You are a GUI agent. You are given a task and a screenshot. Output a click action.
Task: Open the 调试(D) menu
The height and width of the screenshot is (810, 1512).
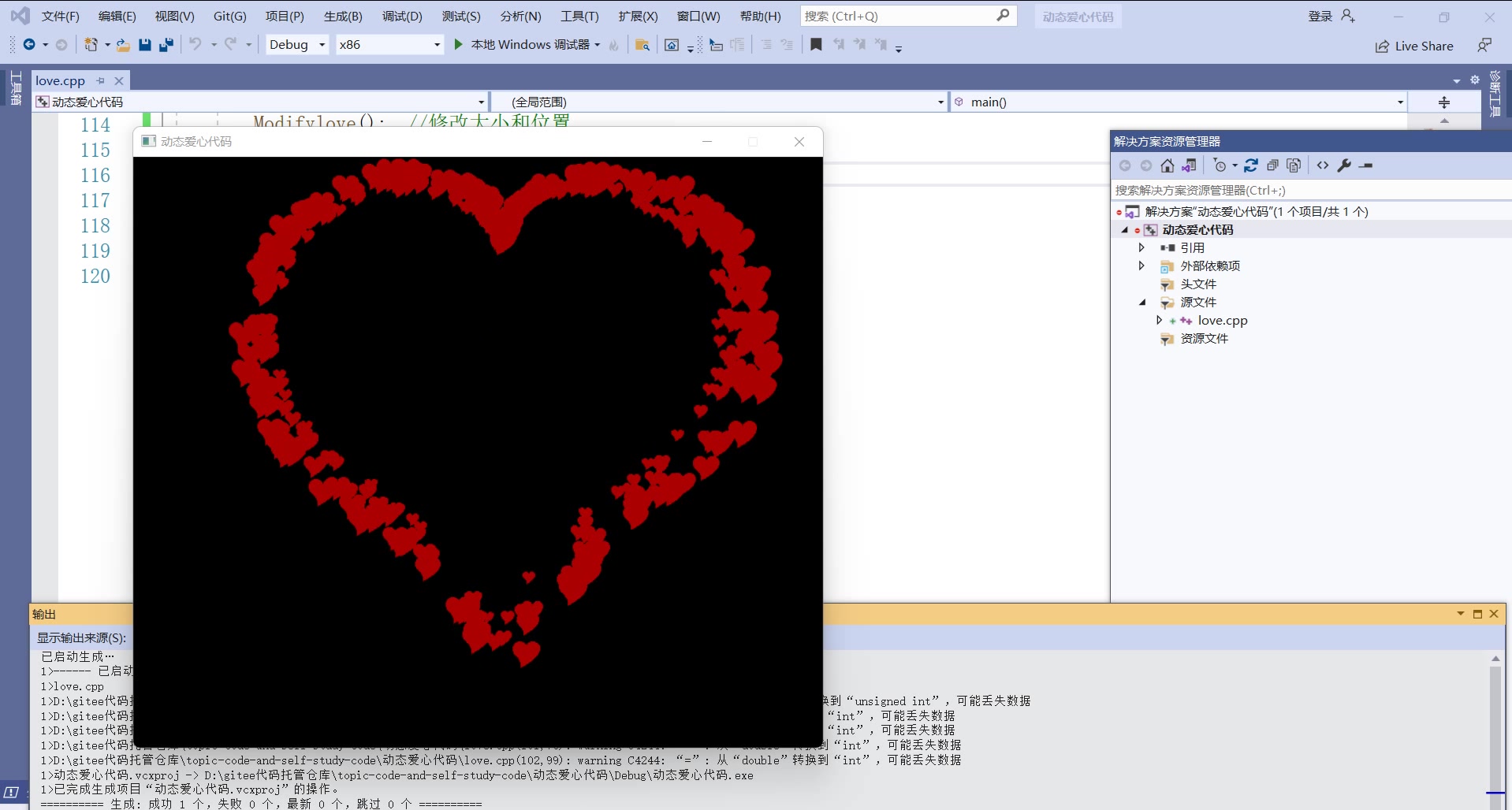tap(402, 16)
